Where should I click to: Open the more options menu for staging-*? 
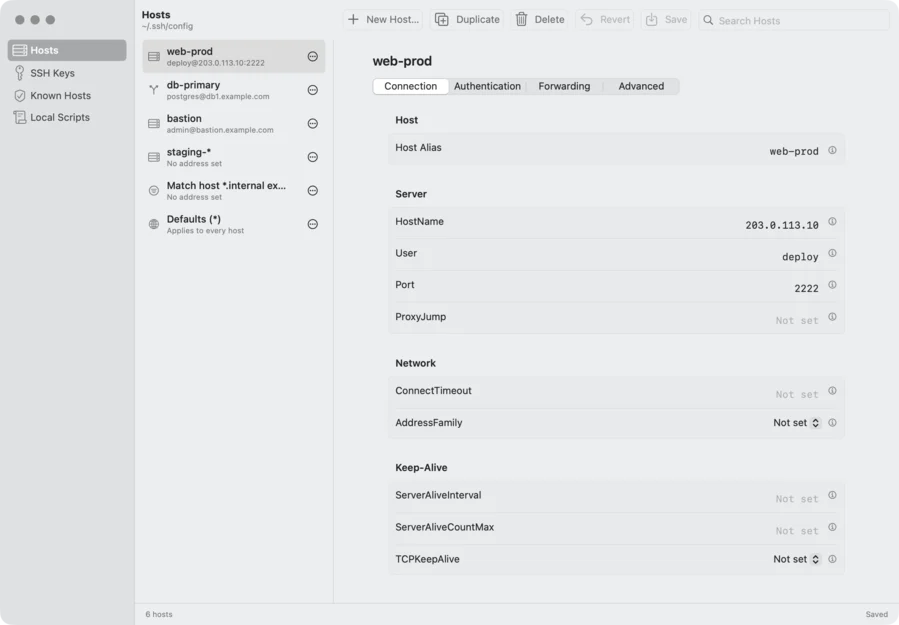coord(312,157)
